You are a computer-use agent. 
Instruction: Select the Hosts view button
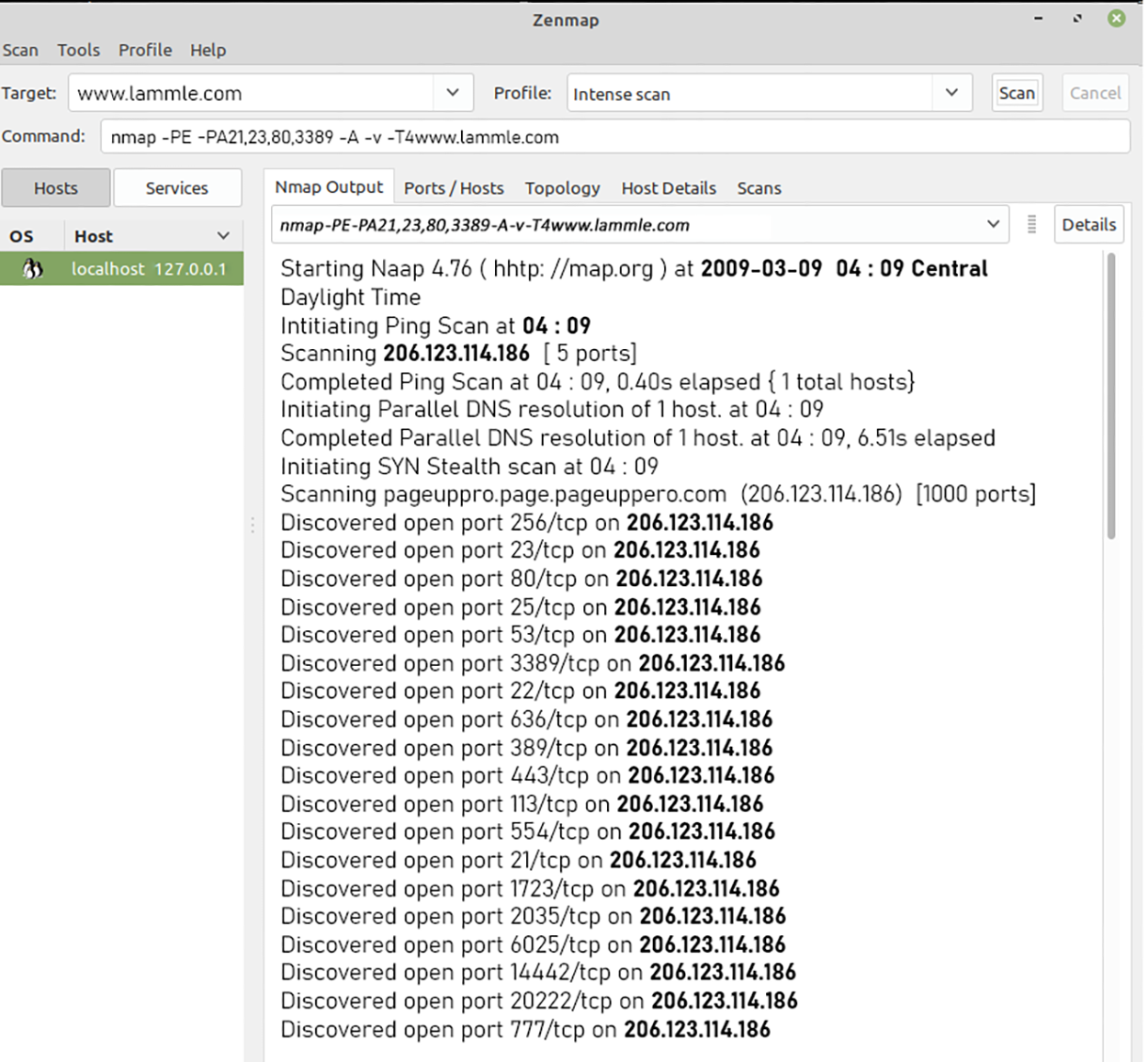[x=56, y=188]
